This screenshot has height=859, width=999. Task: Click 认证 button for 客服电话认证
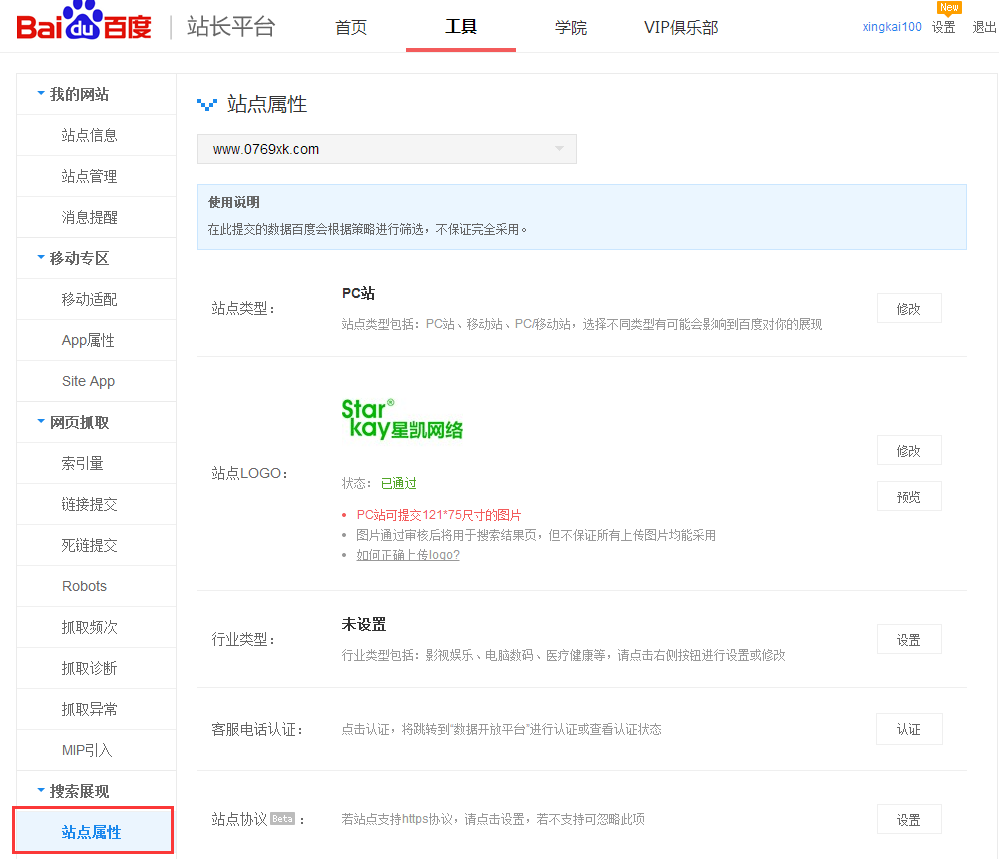point(908,729)
